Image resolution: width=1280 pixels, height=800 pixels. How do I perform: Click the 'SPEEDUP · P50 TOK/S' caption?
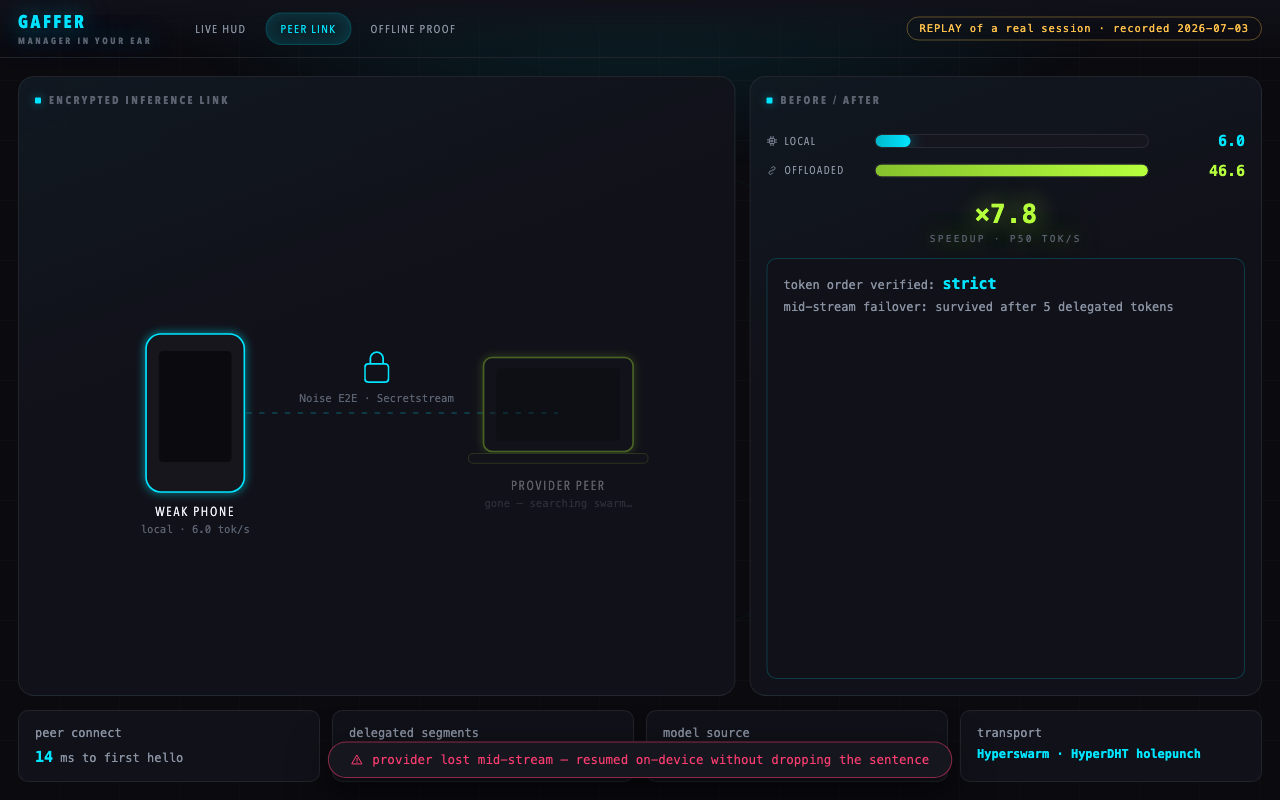click(1006, 239)
